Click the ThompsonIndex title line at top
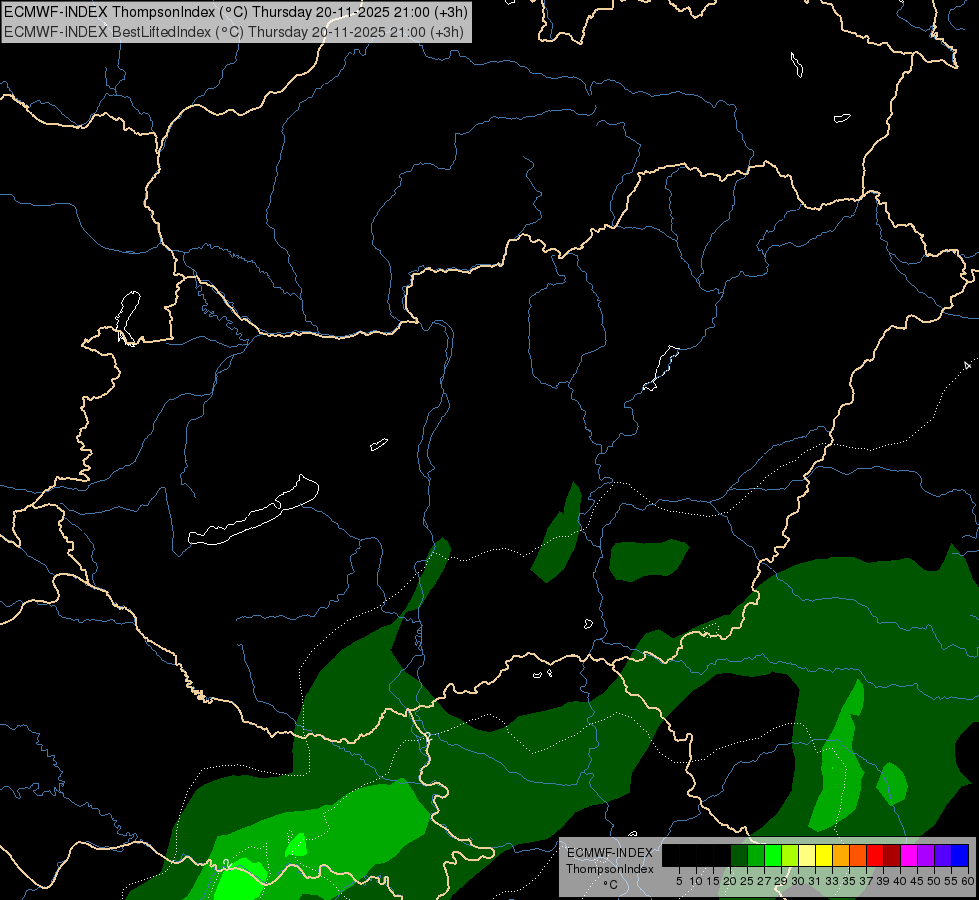The height and width of the screenshot is (900, 979). [x=236, y=12]
